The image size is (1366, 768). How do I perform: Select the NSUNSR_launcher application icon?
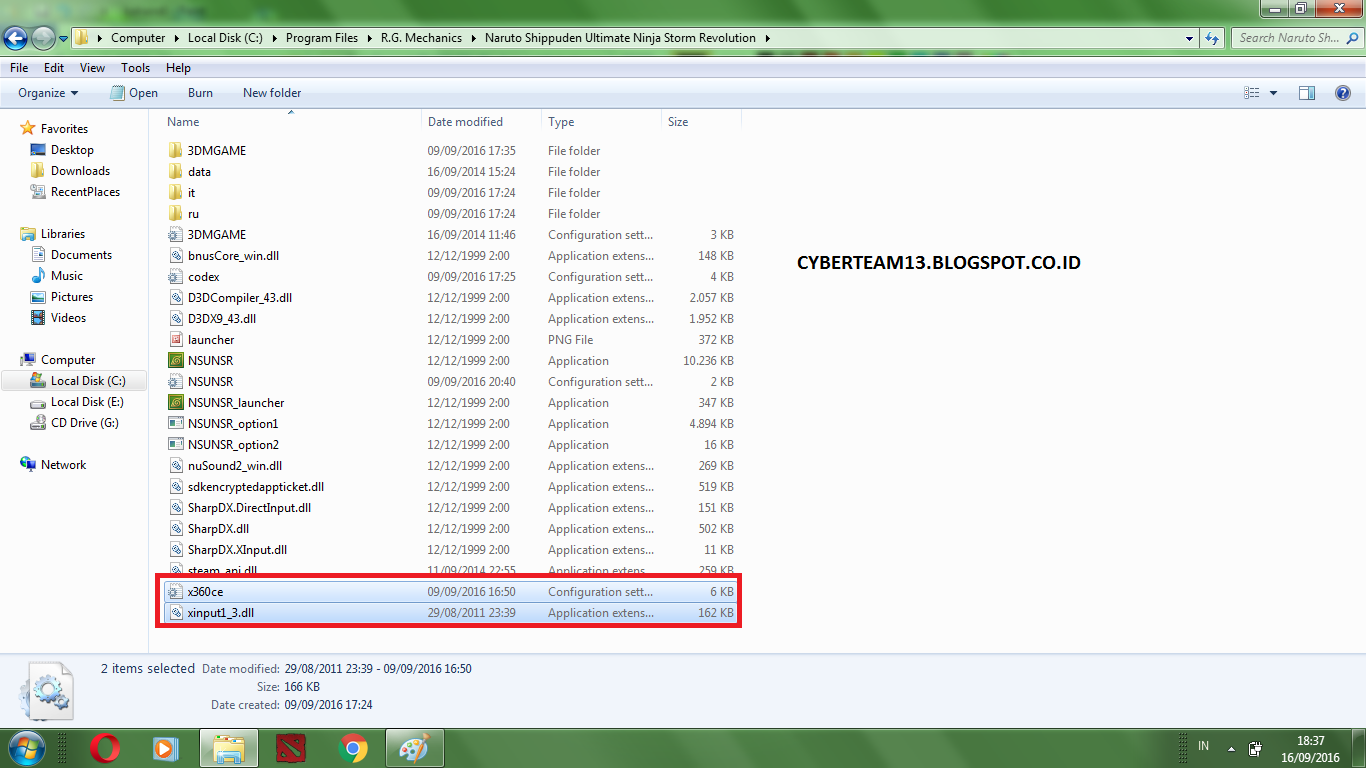(175, 403)
